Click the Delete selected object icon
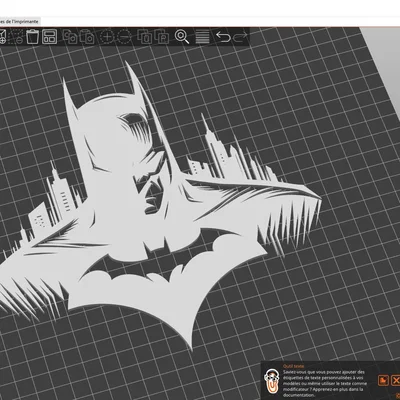400x400 pixels. [x=16, y=37]
